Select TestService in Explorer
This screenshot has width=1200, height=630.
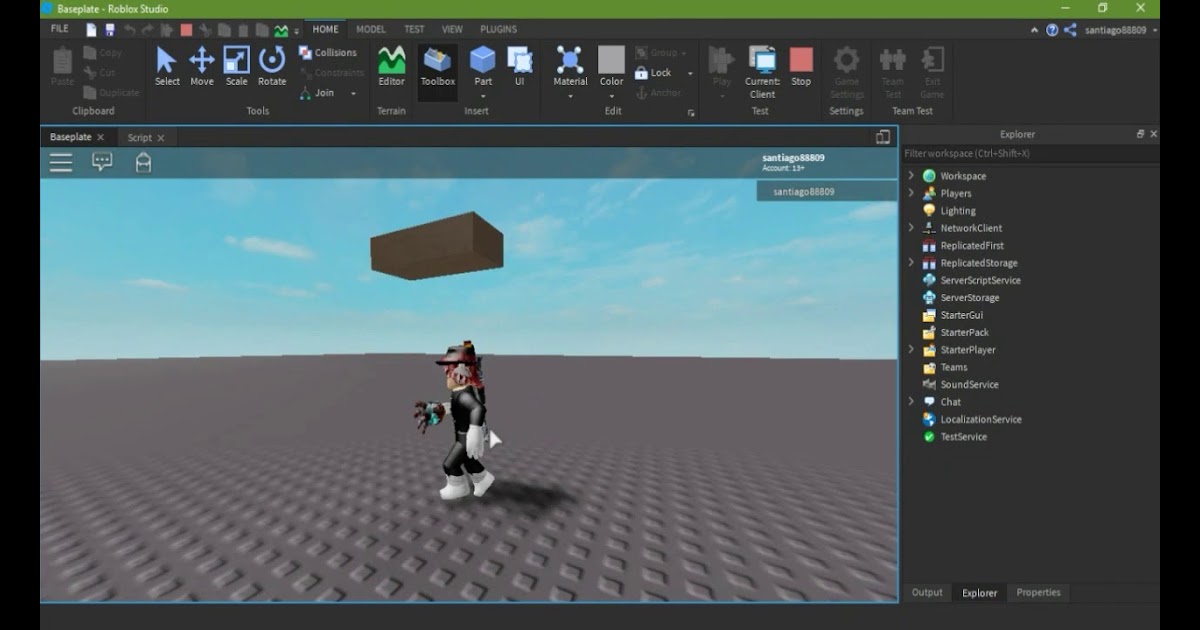pos(963,437)
